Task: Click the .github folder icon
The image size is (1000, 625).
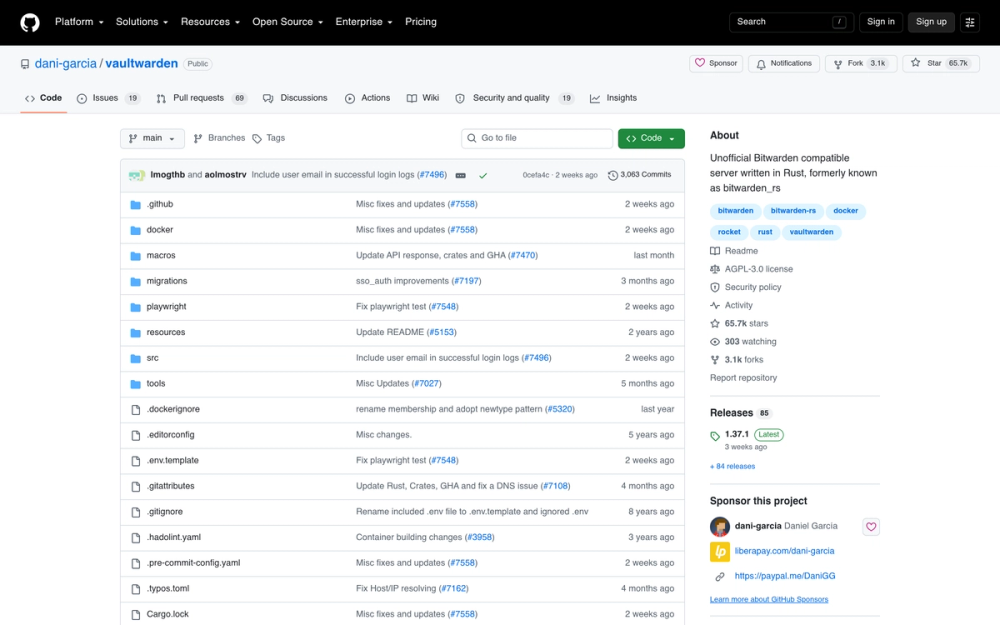Action: 135,205
